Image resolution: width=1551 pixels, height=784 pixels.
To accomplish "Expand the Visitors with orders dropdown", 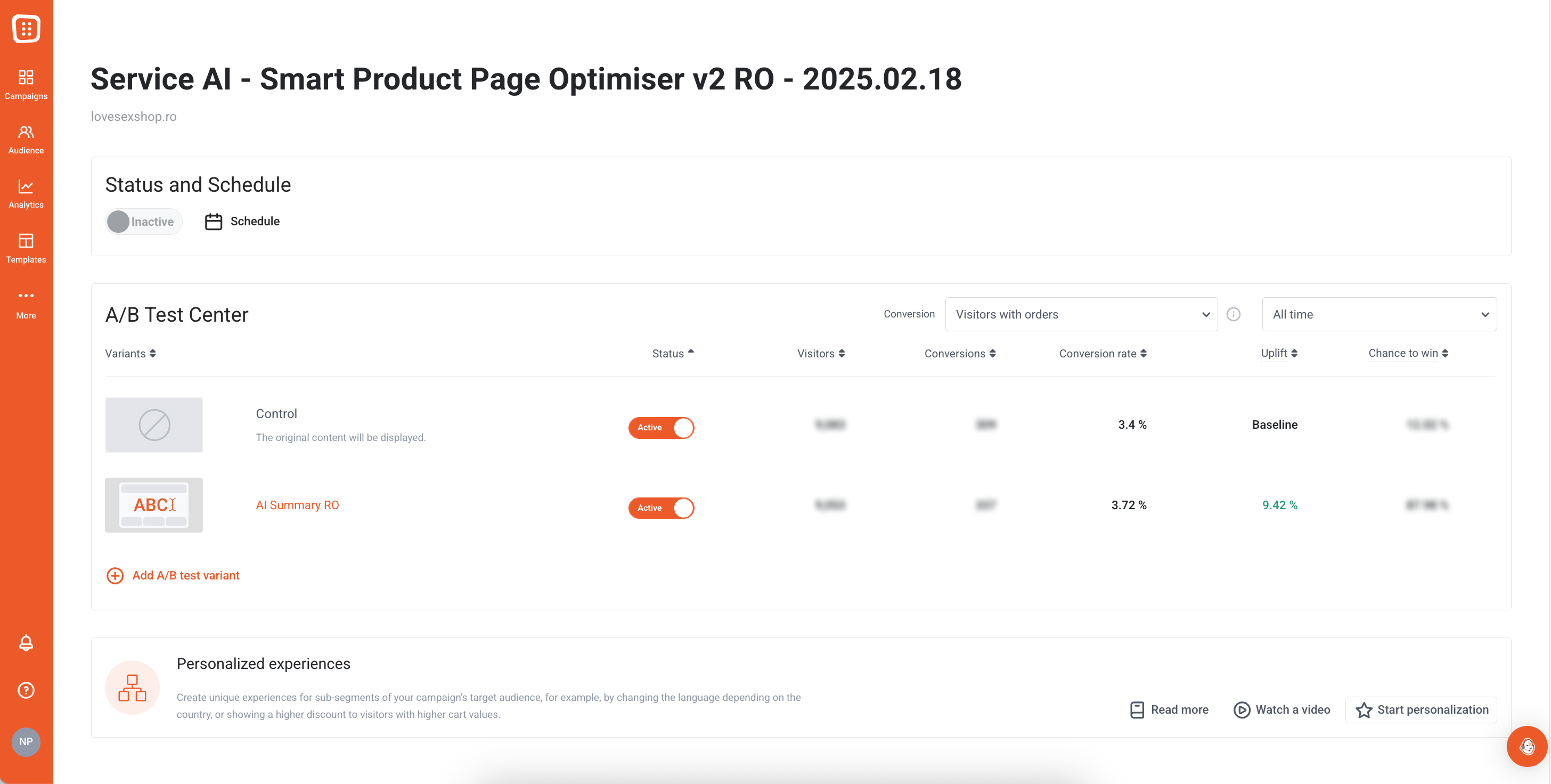I will click(x=1081, y=314).
